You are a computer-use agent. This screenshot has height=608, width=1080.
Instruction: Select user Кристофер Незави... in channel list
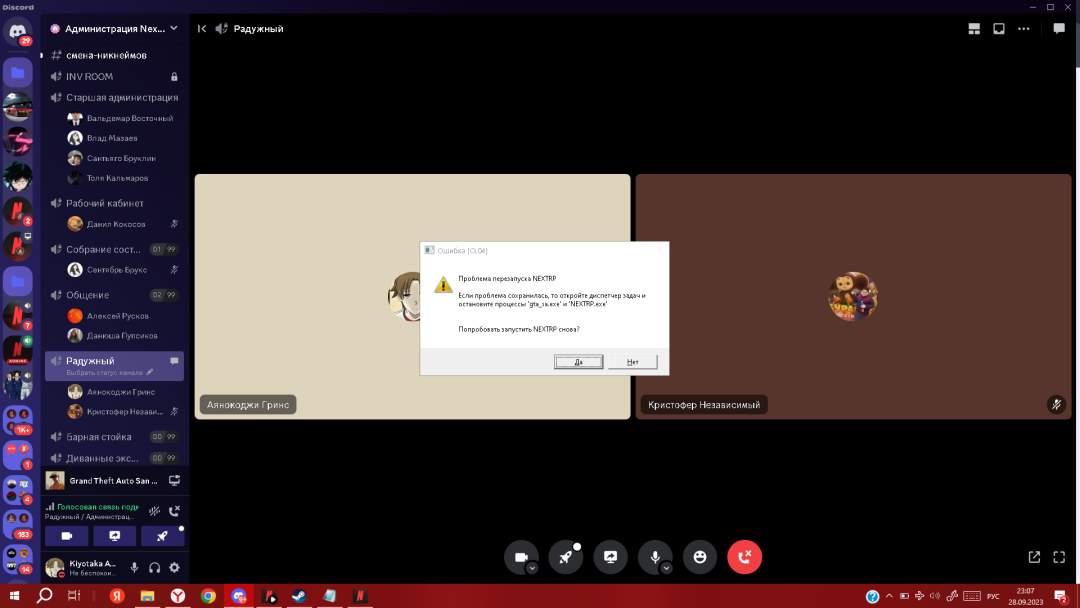[x=124, y=412]
